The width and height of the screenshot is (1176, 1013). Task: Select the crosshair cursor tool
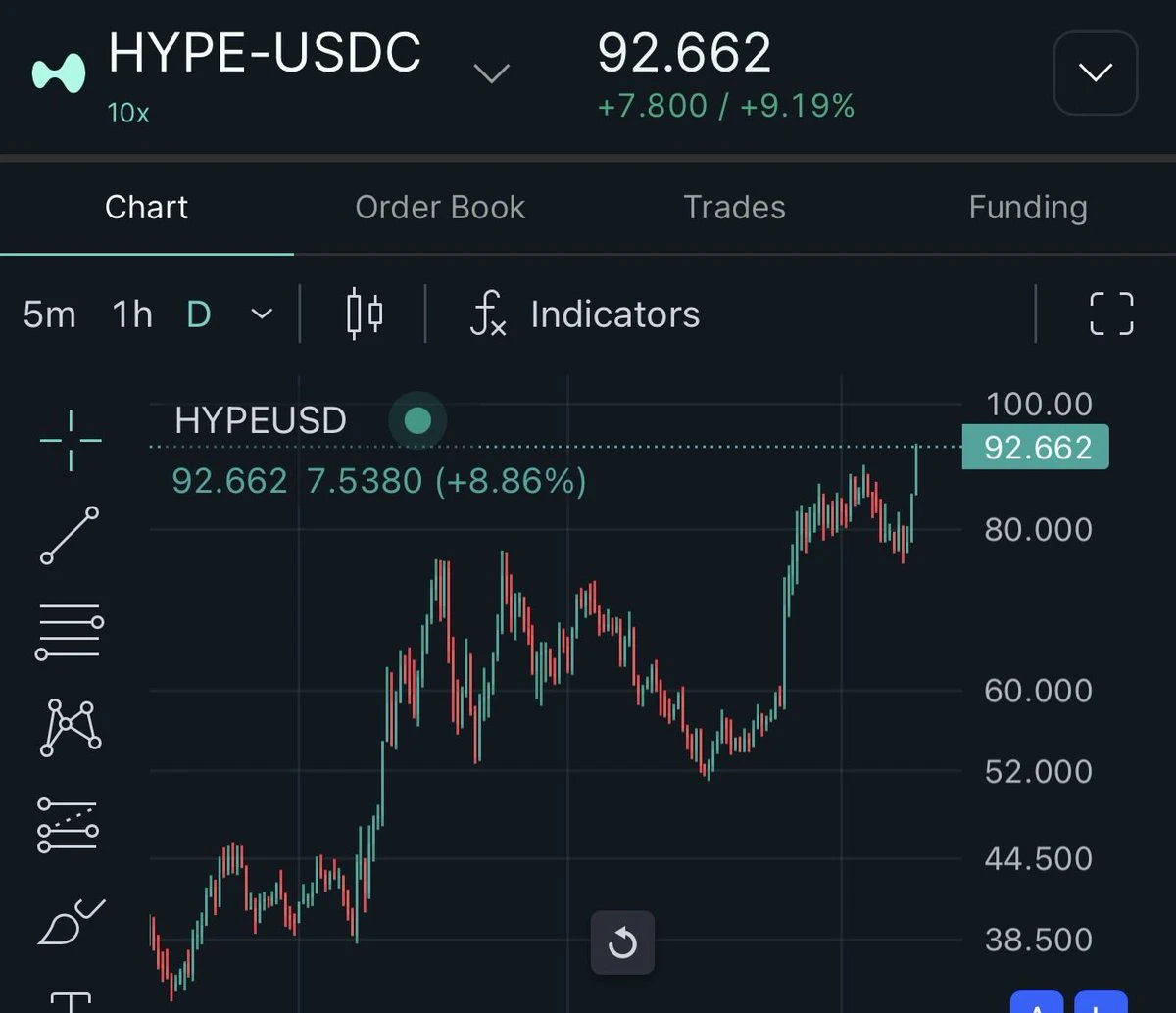click(x=71, y=440)
